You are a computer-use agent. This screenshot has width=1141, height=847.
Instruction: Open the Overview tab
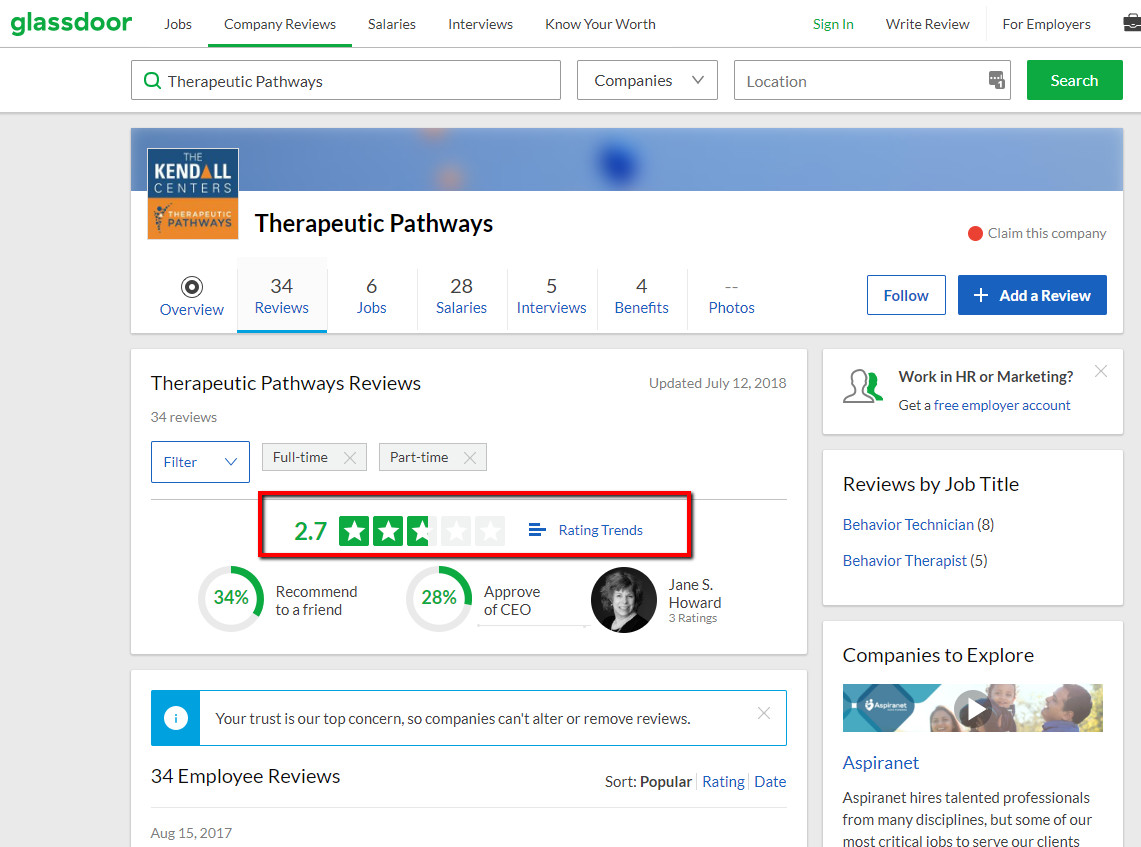coord(192,297)
